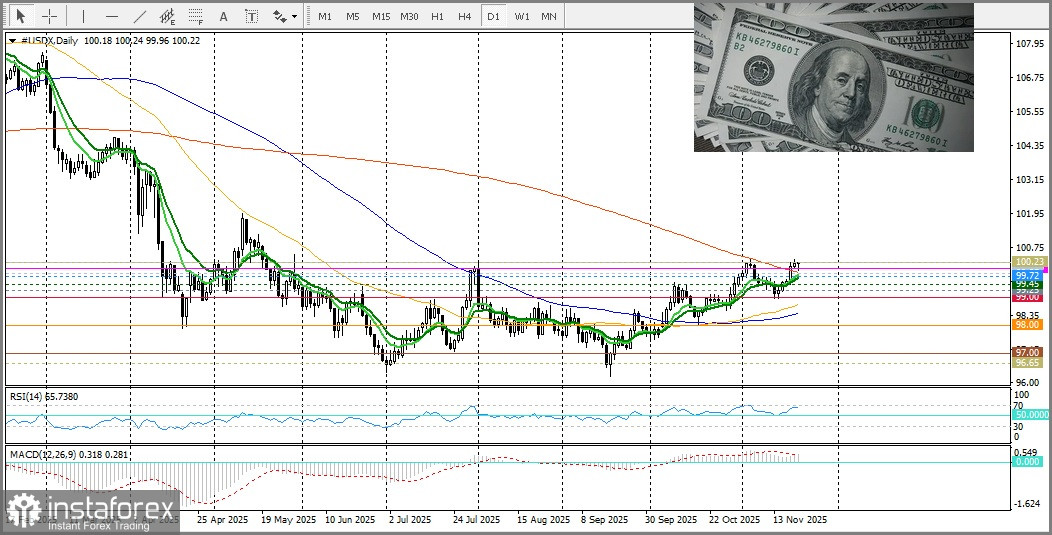This screenshot has width=1052, height=535.
Task: Click the 22 Oct 2025 date label
Action: [733, 520]
